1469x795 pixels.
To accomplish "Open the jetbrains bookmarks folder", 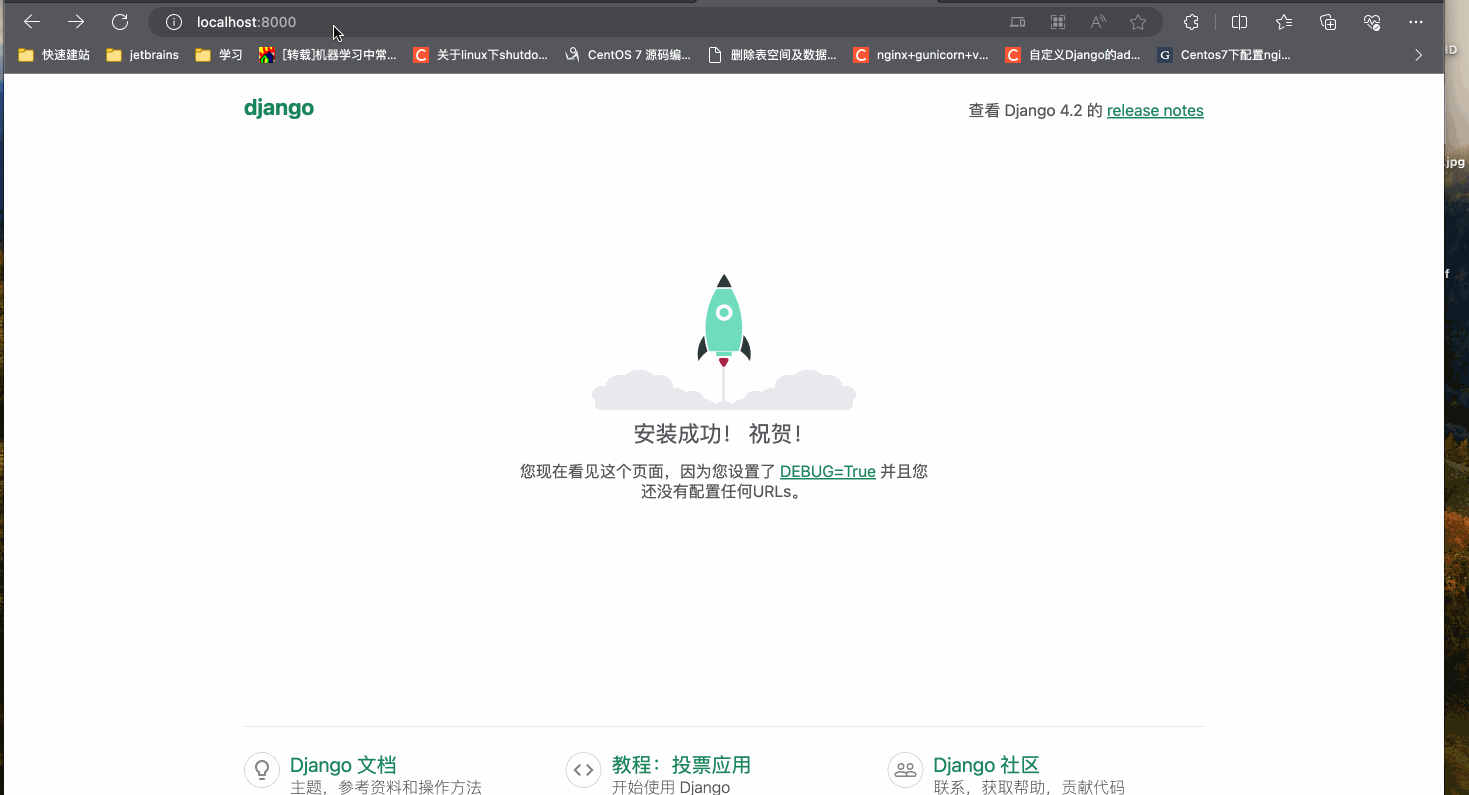I will (142, 55).
